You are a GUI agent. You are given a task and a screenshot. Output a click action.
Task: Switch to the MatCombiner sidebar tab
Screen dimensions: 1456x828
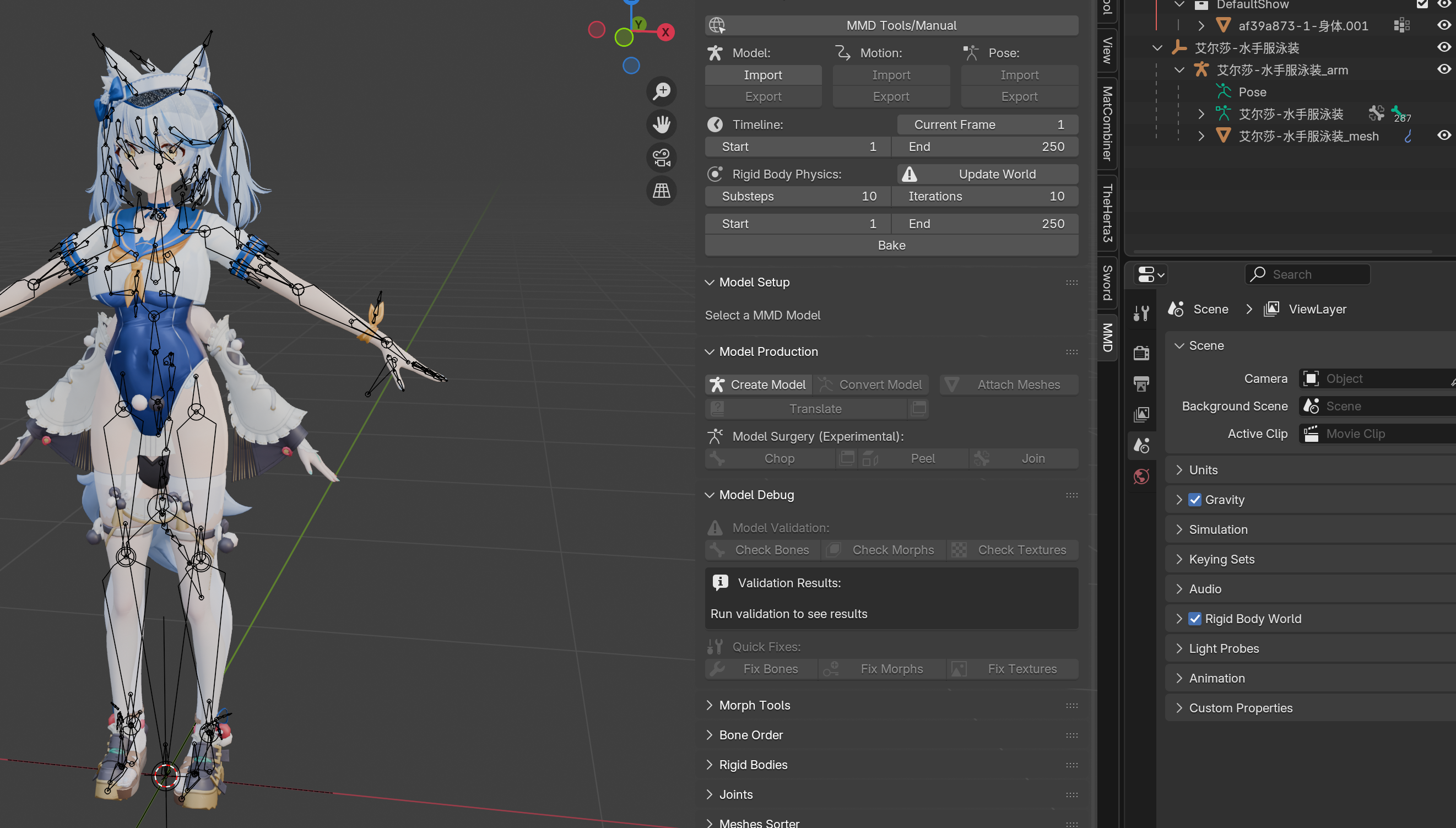coord(1106,123)
